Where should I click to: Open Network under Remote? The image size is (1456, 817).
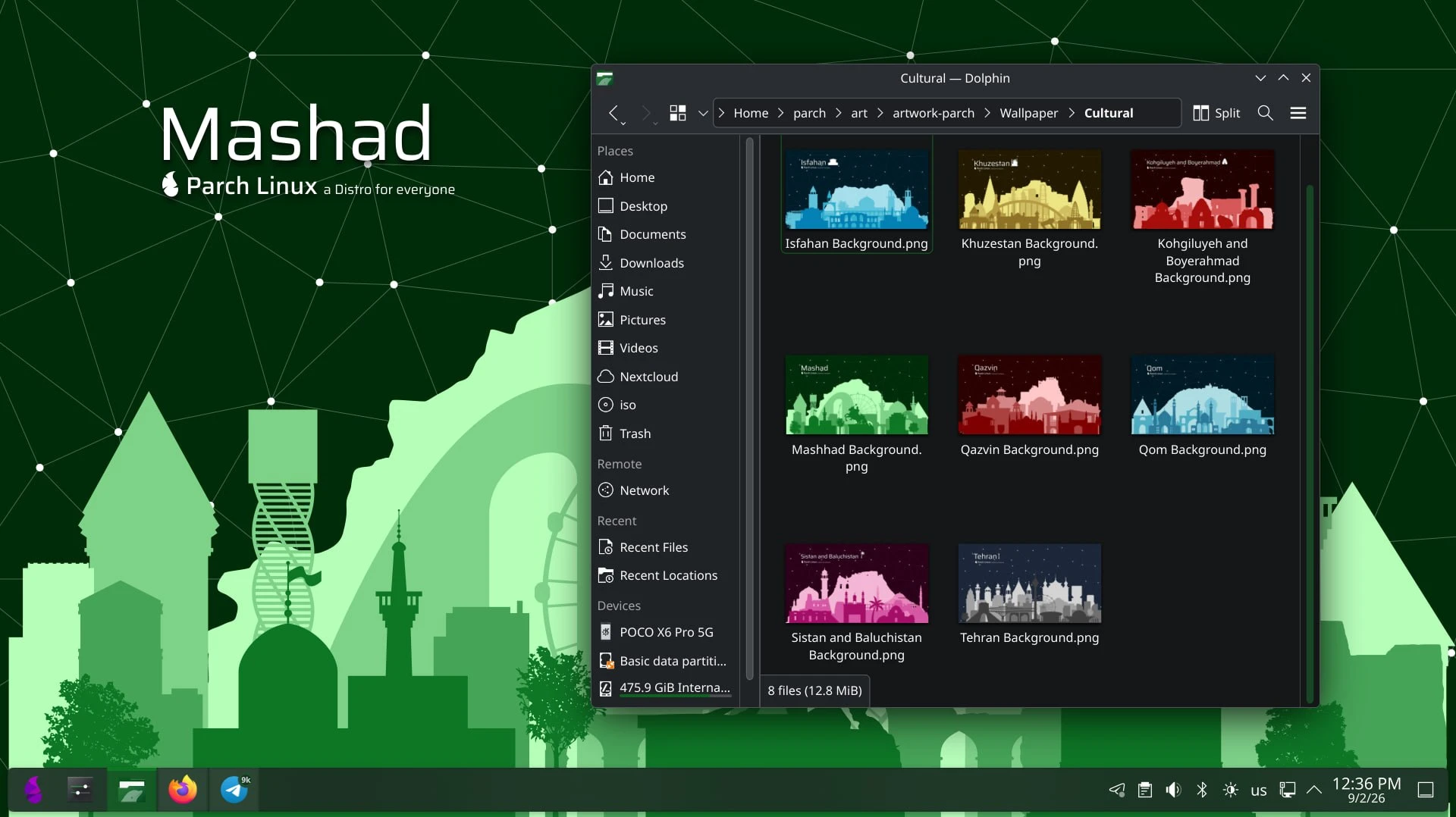click(x=665, y=490)
